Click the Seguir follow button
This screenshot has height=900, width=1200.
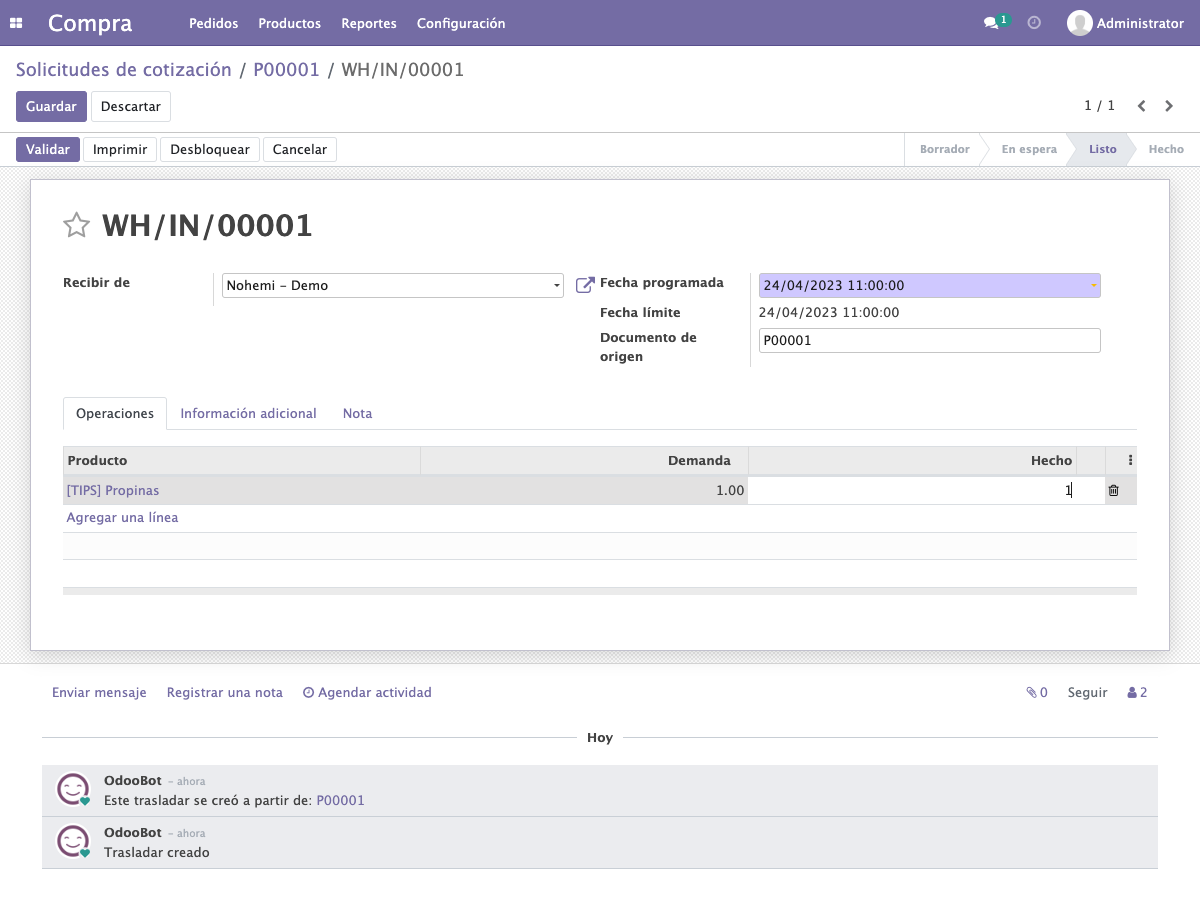click(1087, 692)
